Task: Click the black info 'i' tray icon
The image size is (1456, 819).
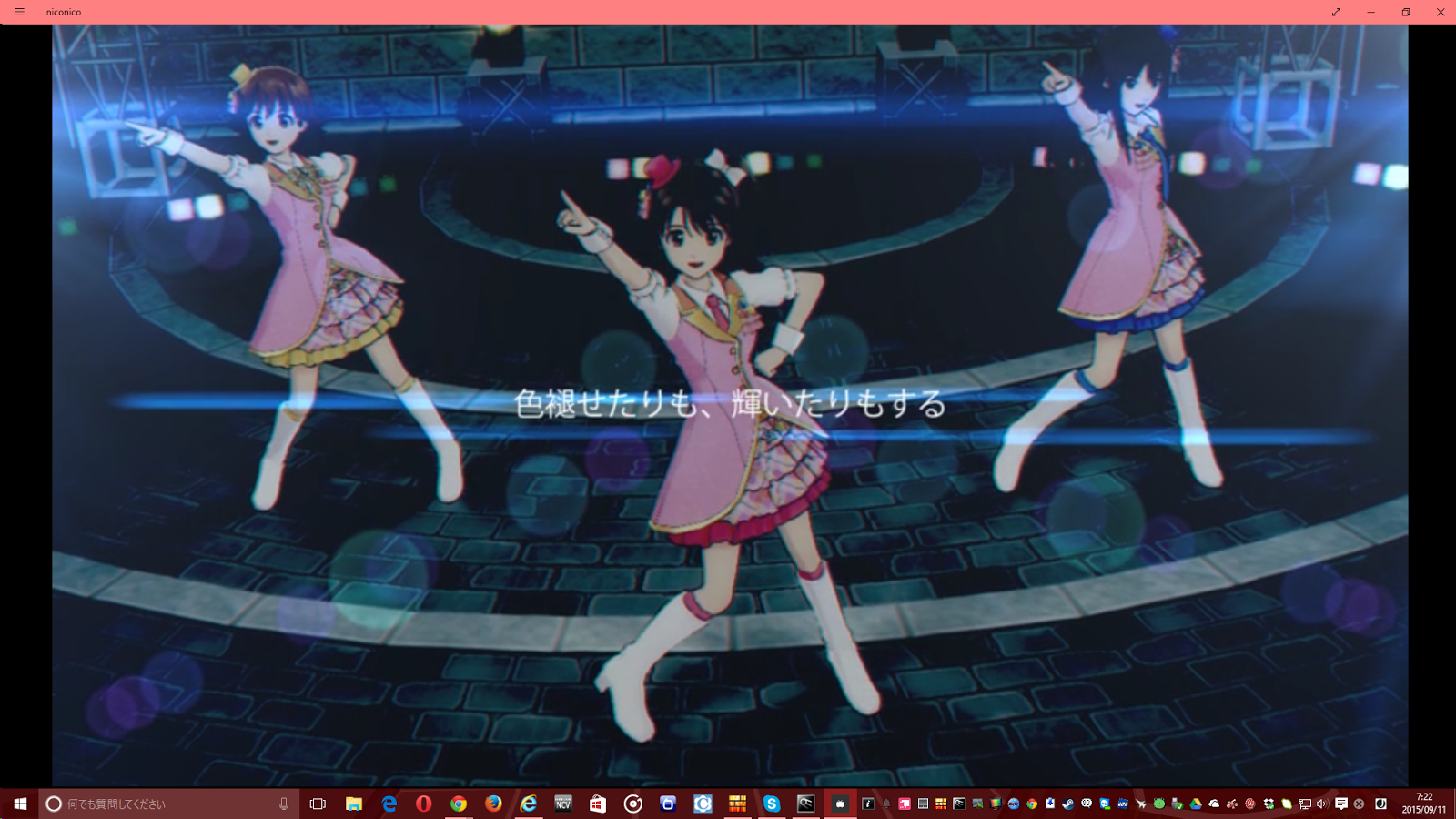Action: pyautogui.click(x=868, y=804)
